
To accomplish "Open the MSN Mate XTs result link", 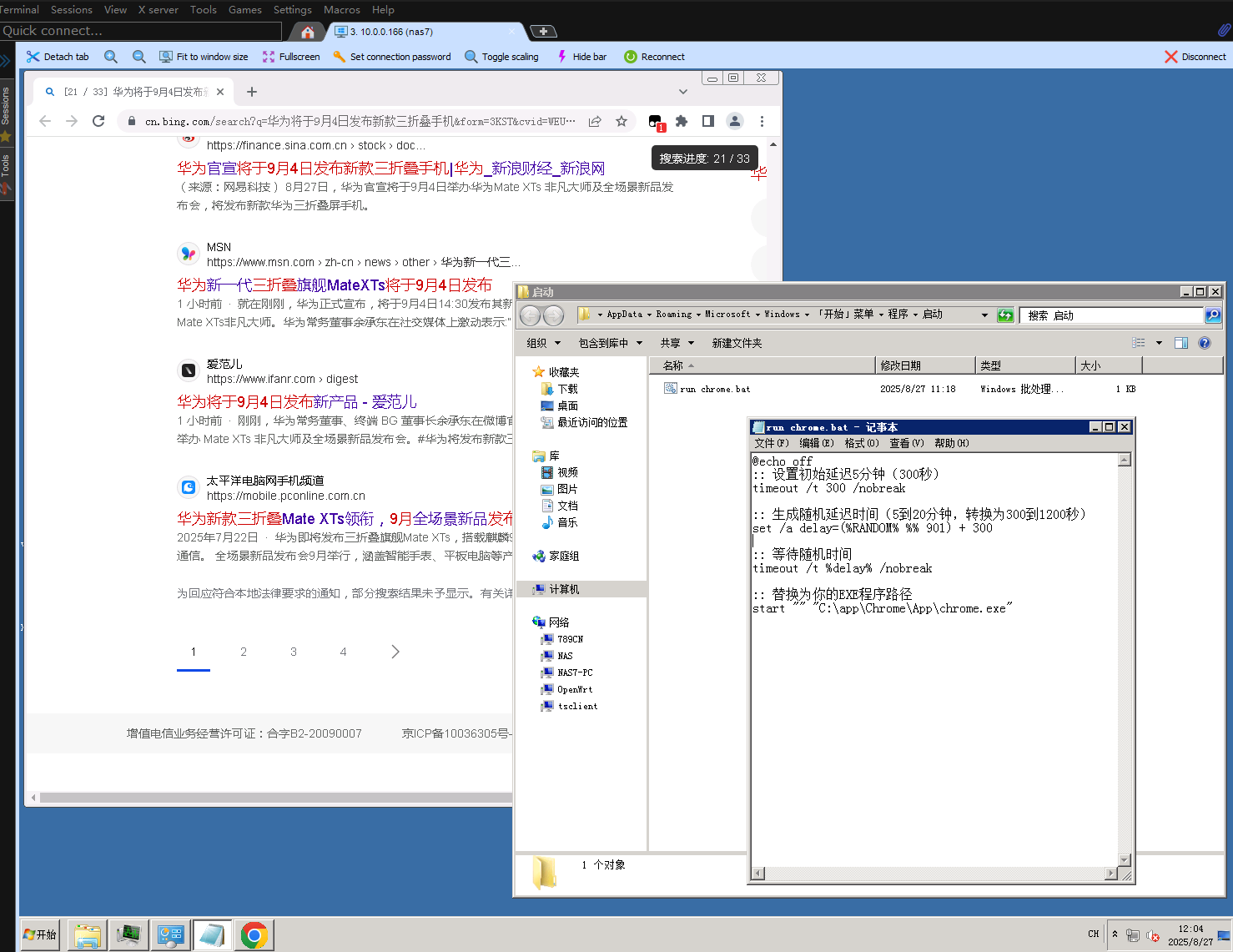I will 334,285.
